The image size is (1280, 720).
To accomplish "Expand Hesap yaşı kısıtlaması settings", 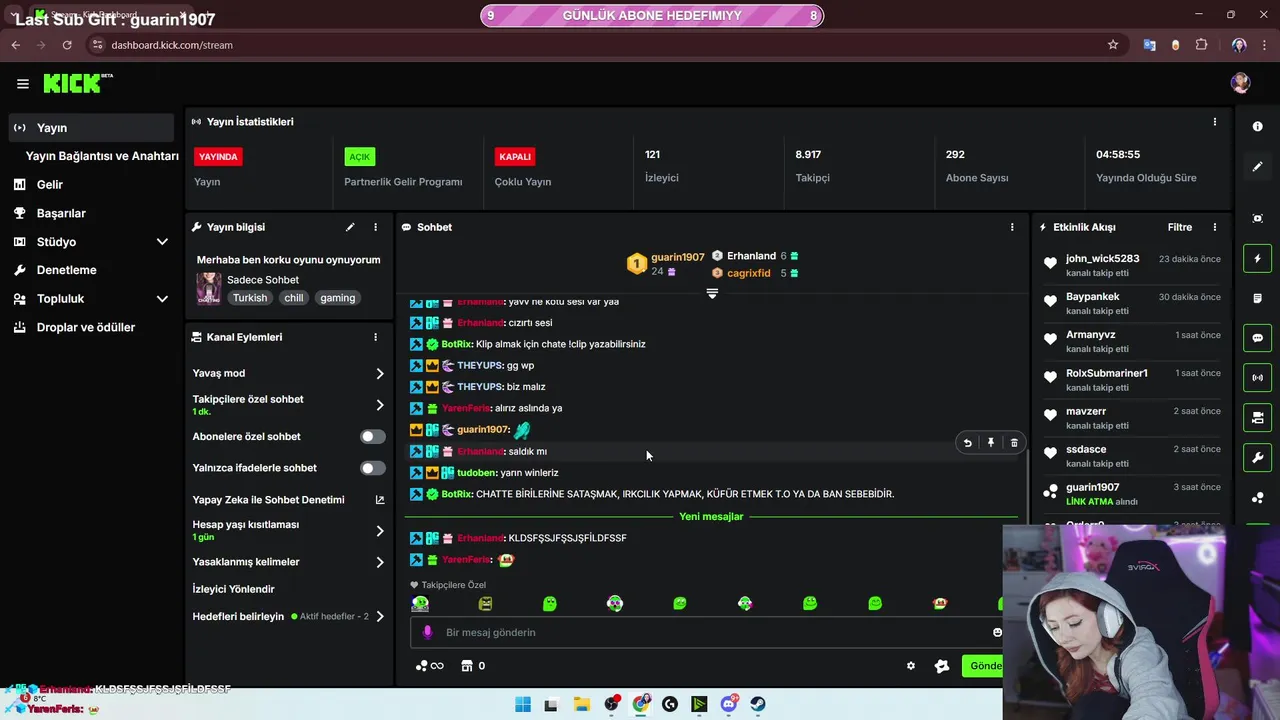I will pos(380,531).
